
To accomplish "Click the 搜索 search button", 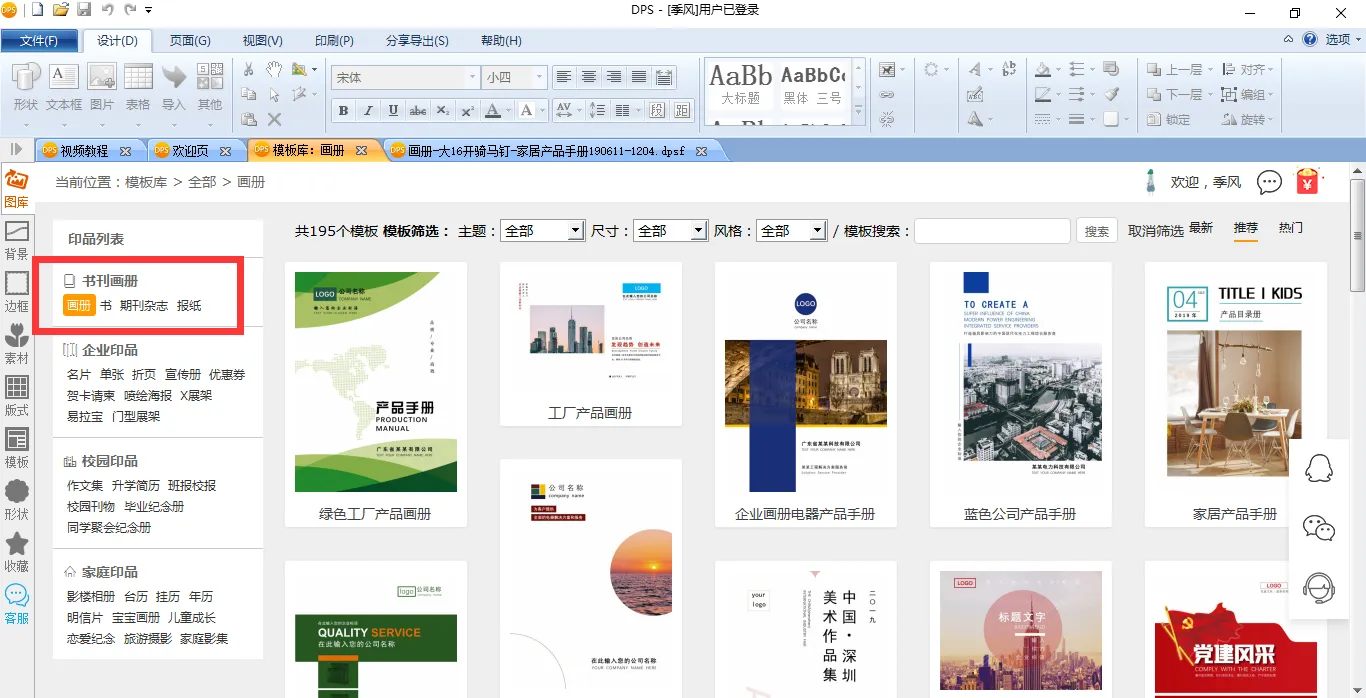I will tap(1097, 231).
